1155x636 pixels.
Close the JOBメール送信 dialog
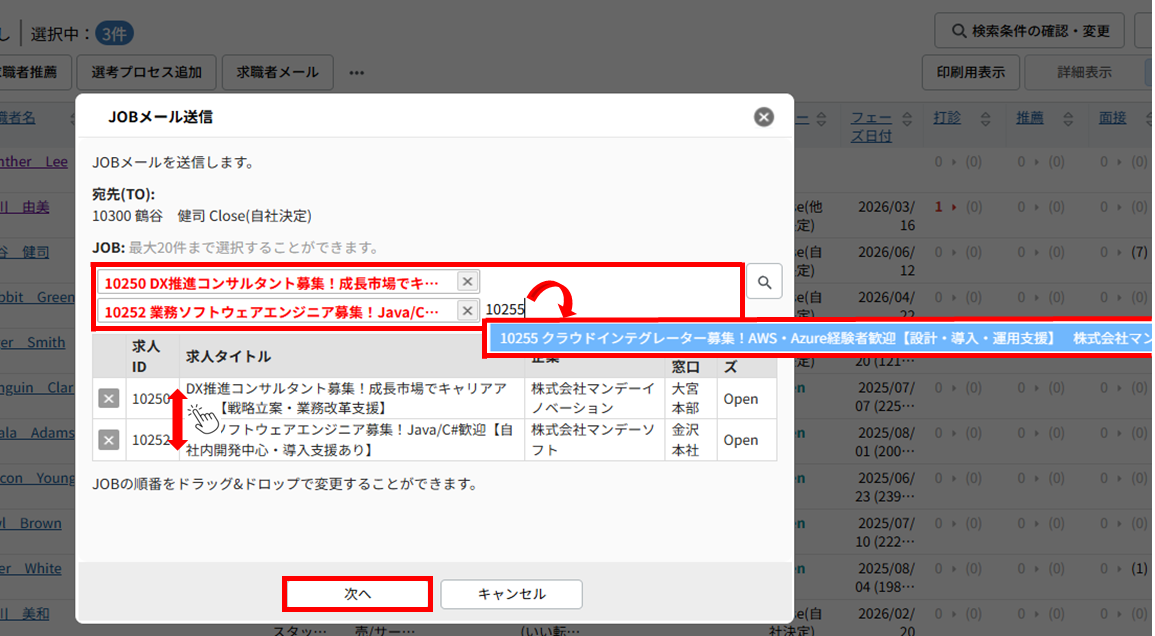click(x=764, y=117)
